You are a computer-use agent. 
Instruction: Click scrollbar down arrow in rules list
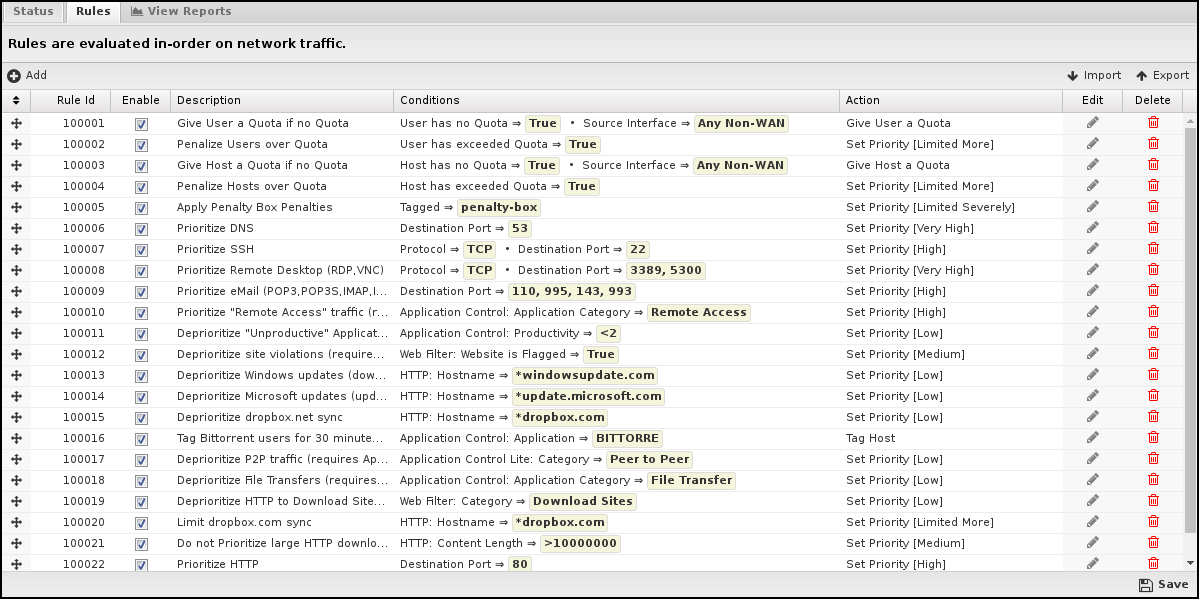[1191, 564]
